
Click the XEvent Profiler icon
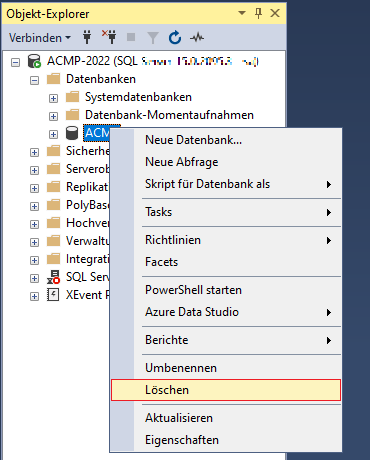53,295
